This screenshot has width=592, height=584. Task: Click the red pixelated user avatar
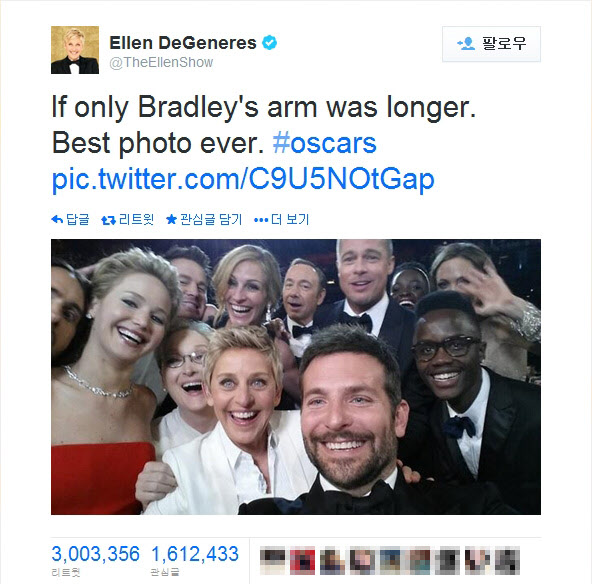(302, 561)
